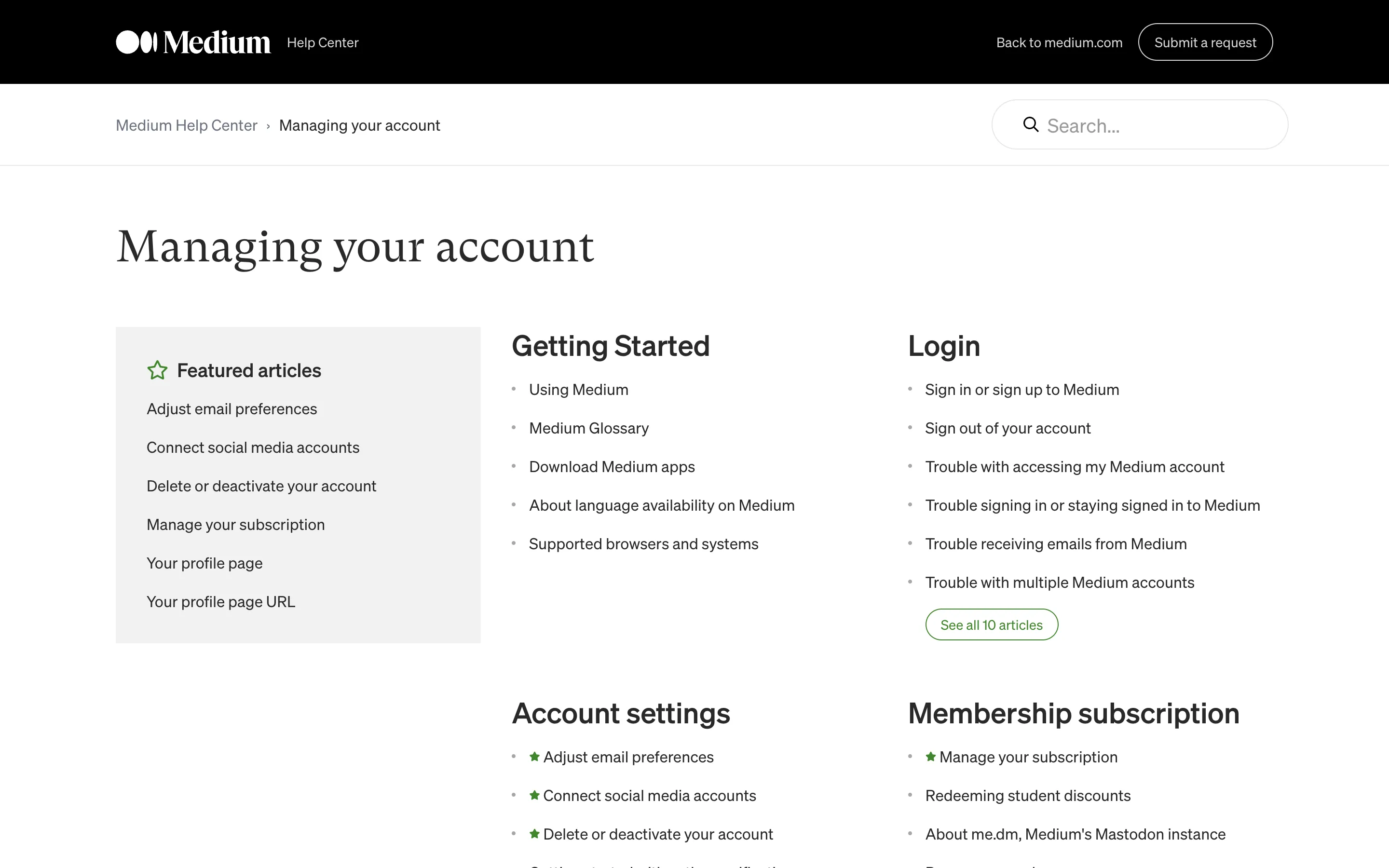Expand See all 10 articles

coord(991,624)
